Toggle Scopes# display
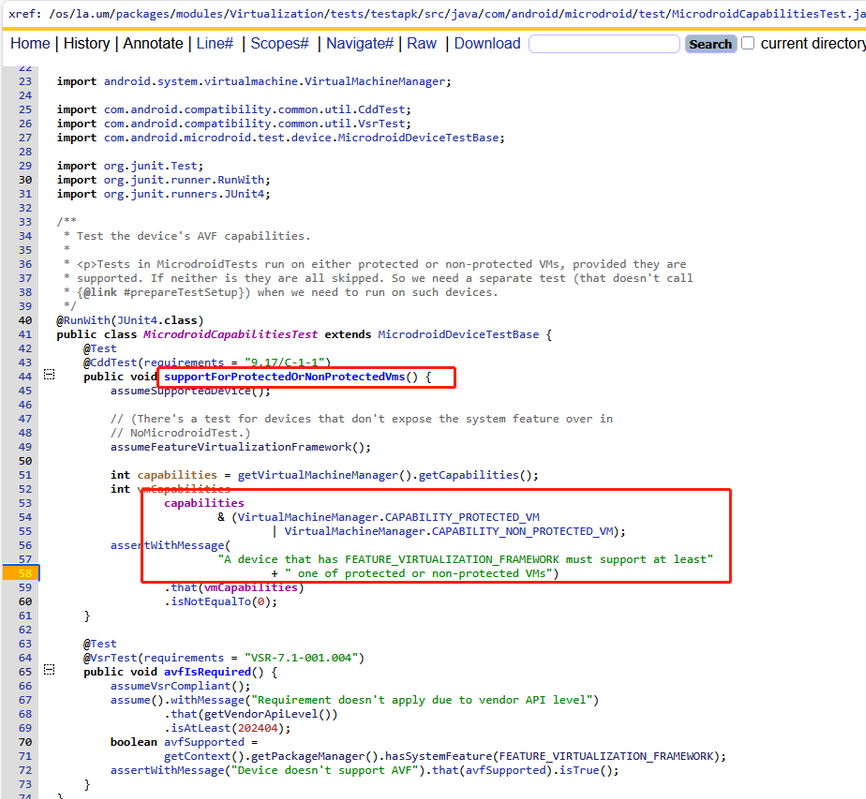The height and width of the screenshot is (799, 866). [x=279, y=44]
